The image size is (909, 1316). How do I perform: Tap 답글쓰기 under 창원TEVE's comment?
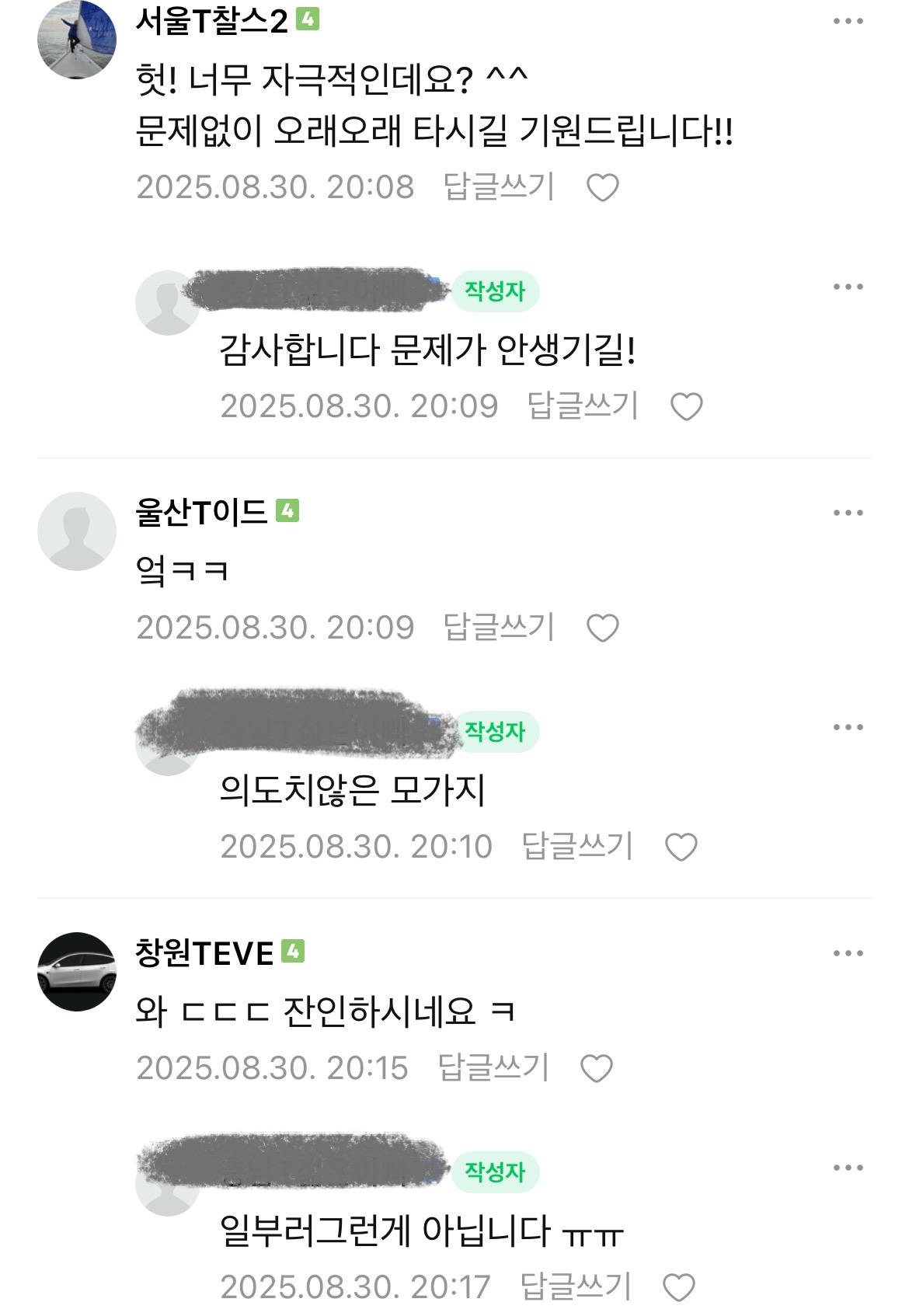tap(493, 1067)
